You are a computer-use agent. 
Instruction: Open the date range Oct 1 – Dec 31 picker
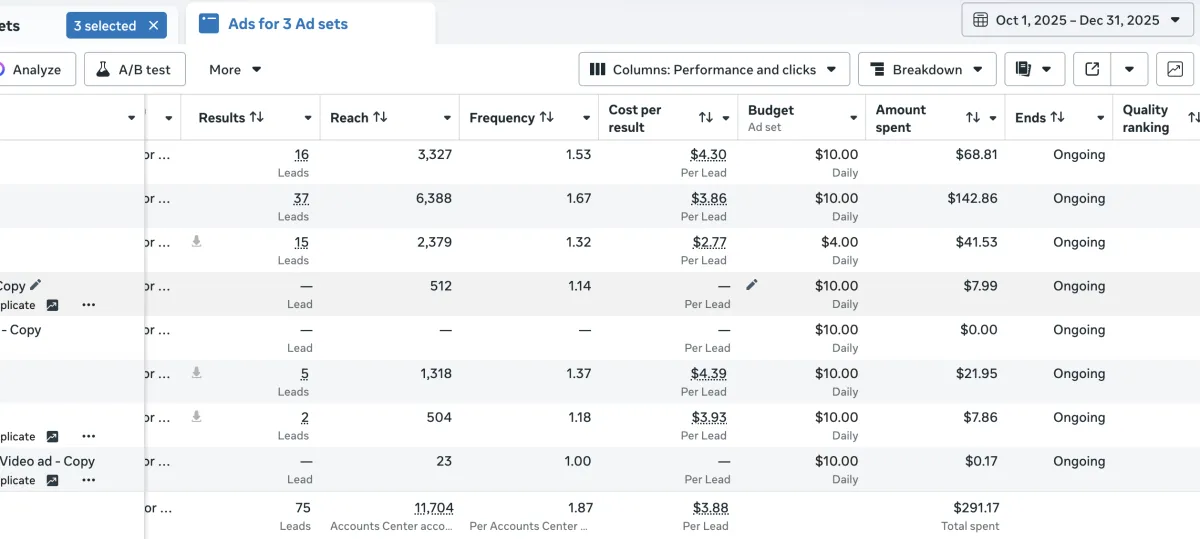click(1078, 20)
